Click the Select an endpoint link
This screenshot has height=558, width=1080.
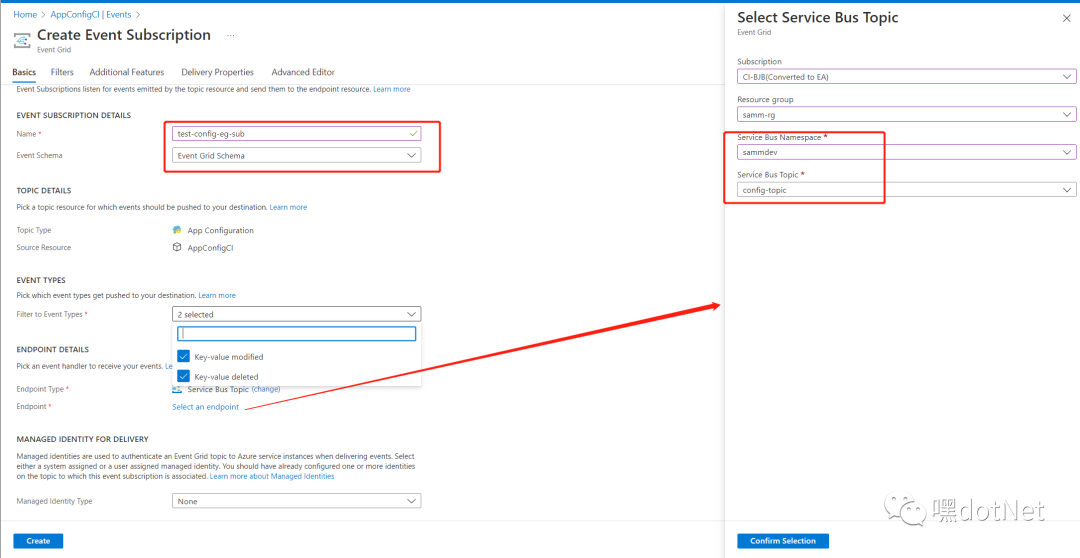(205, 406)
